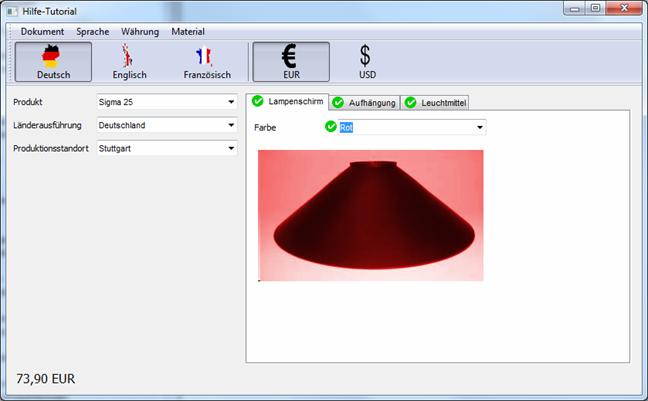Open the Währung menu
Screen dimensions: 648x401
140,31
